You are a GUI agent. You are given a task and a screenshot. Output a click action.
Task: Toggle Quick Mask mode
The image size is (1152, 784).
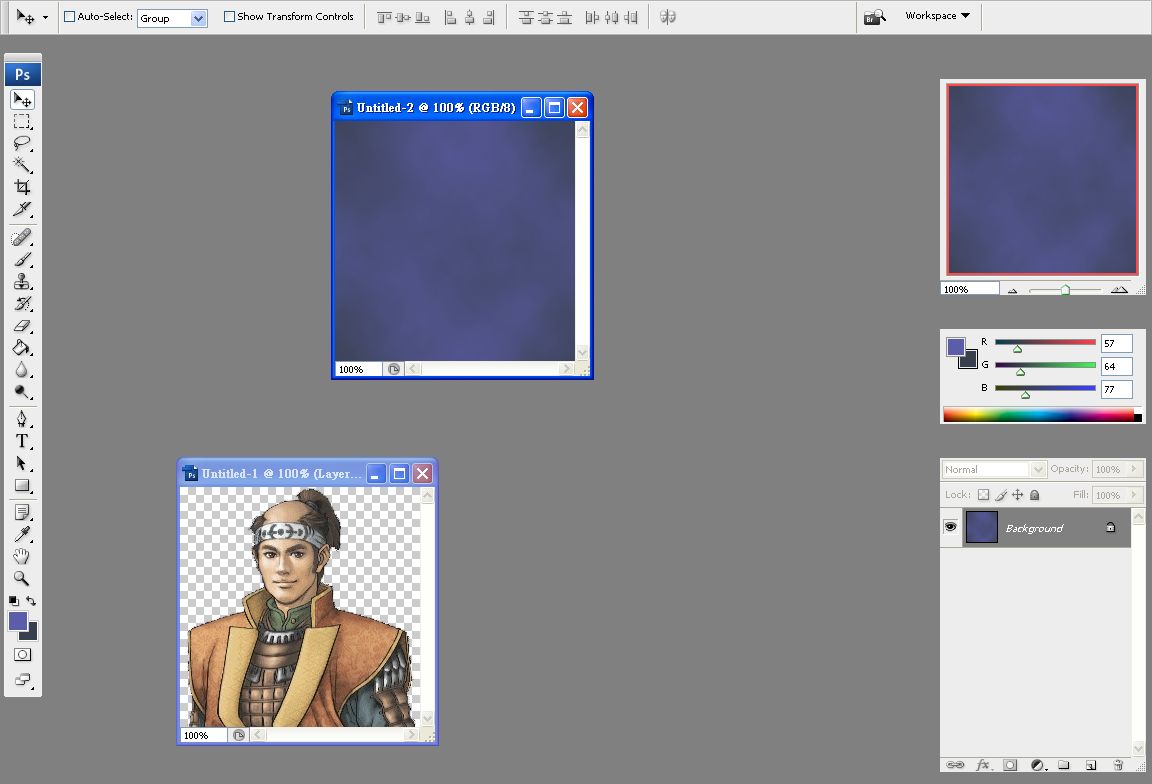pyautogui.click(x=23, y=655)
